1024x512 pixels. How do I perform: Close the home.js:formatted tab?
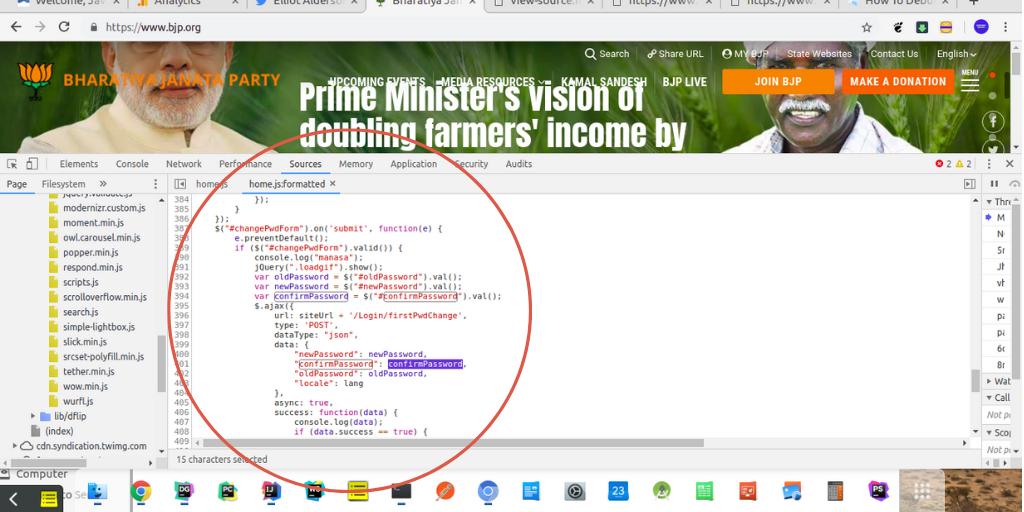pos(332,184)
